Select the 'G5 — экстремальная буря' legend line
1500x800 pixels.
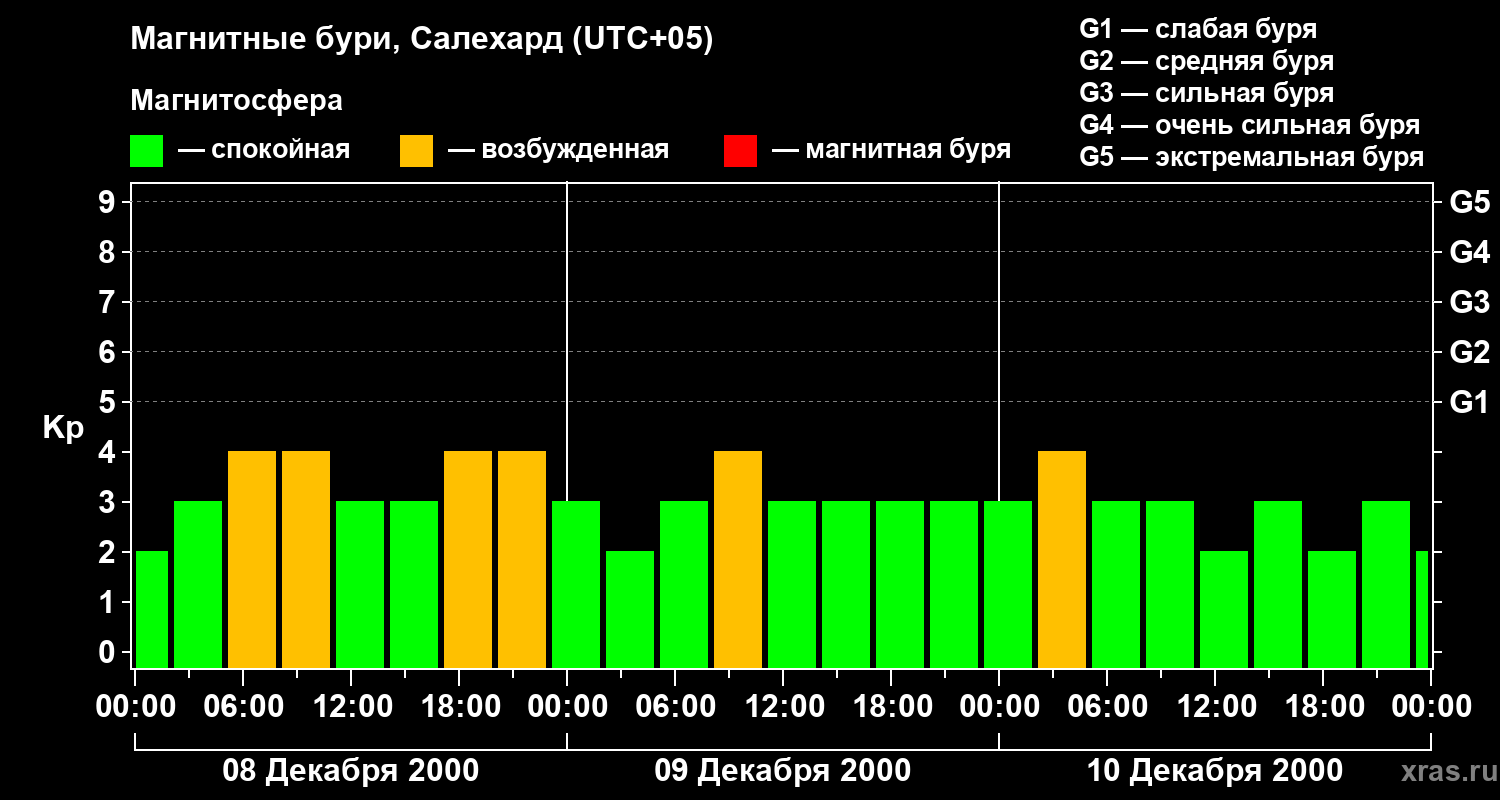[x=1251, y=157]
